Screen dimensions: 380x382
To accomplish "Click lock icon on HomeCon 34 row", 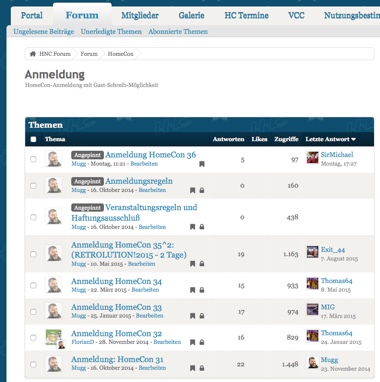I will click(202, 290).
